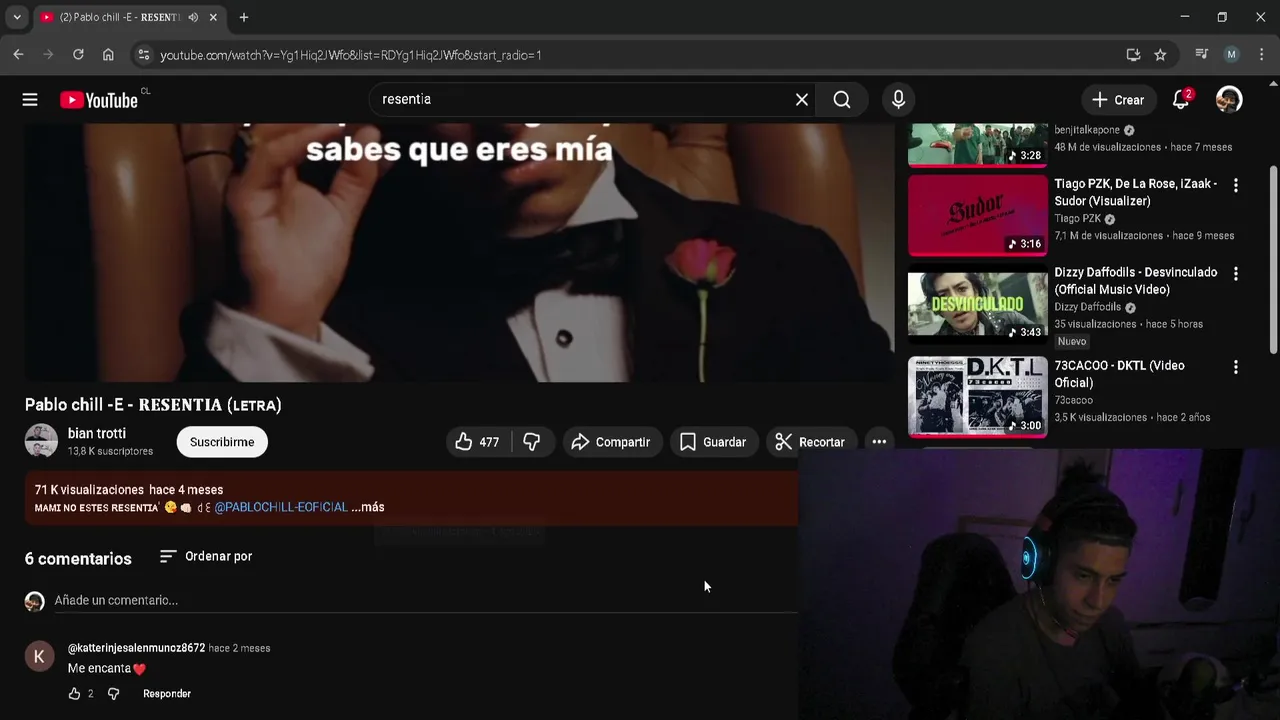Open the account avatar menu
The width and height of the screenshot is (1280, 720).
1229,99
